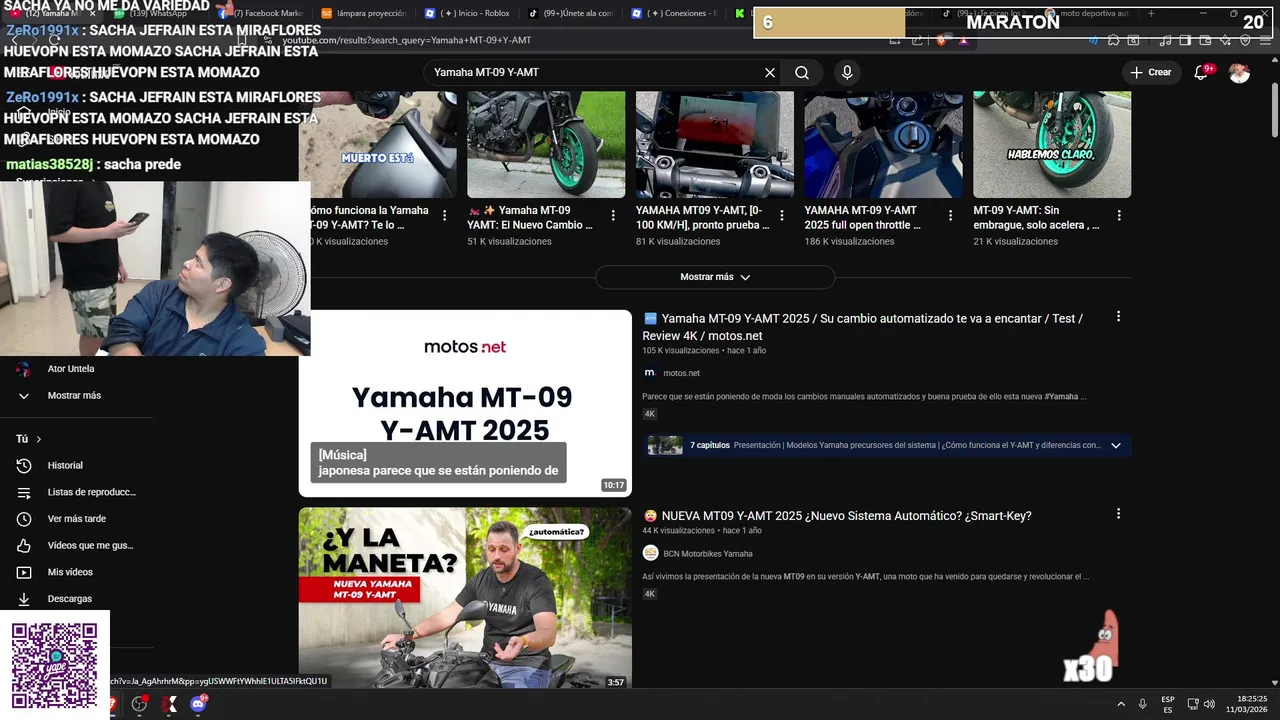Open options for the 0-100 KM/H short
The height and width of the screenshot is (720, 1280).
click(782, 216)
